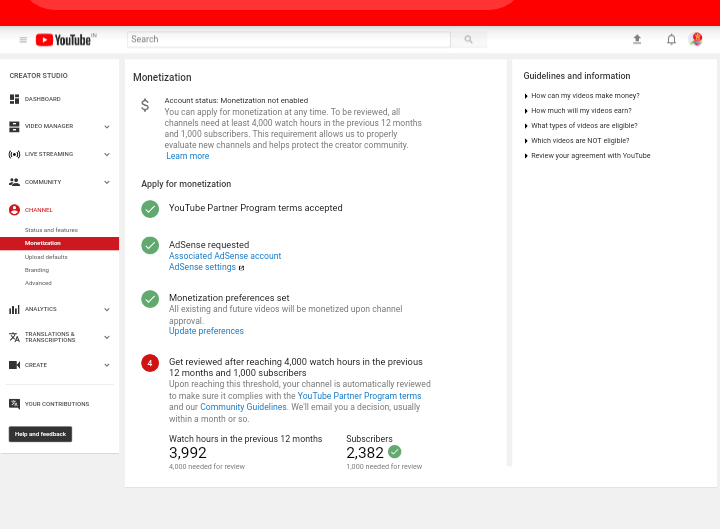Image resolution: width=720 pixels, height=529 pixels.
Task: Click the dollar sign monetization icon
Action: [145, 105]
